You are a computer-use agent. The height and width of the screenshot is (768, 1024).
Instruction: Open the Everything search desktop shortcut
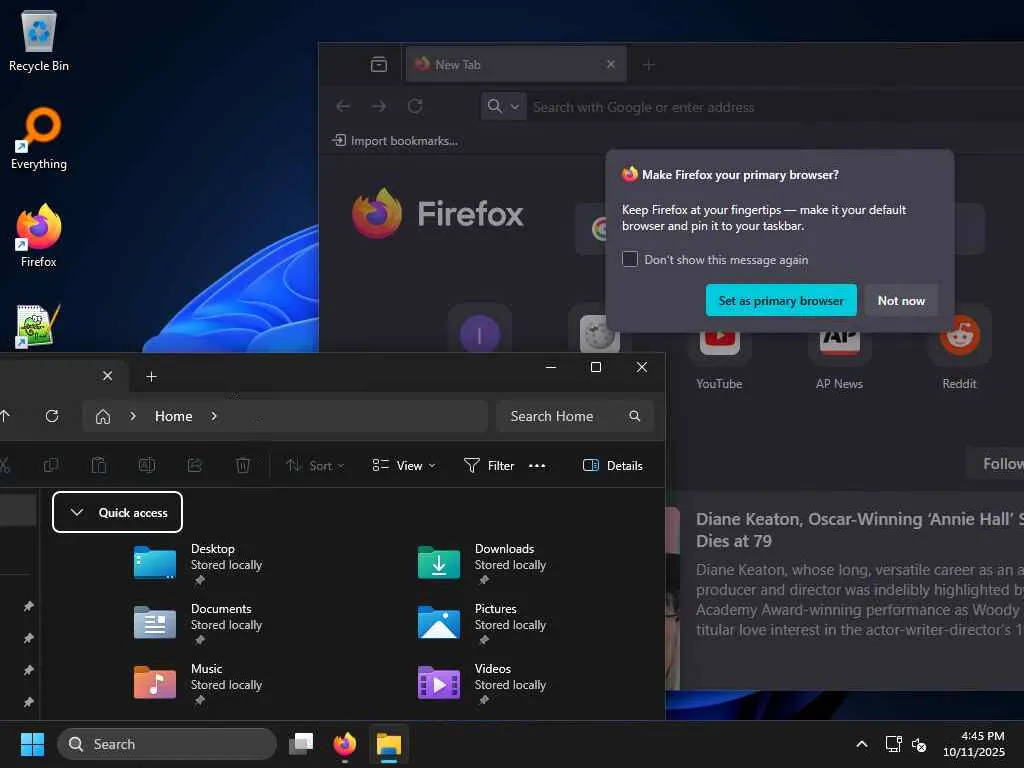click(x=39, y=138)
